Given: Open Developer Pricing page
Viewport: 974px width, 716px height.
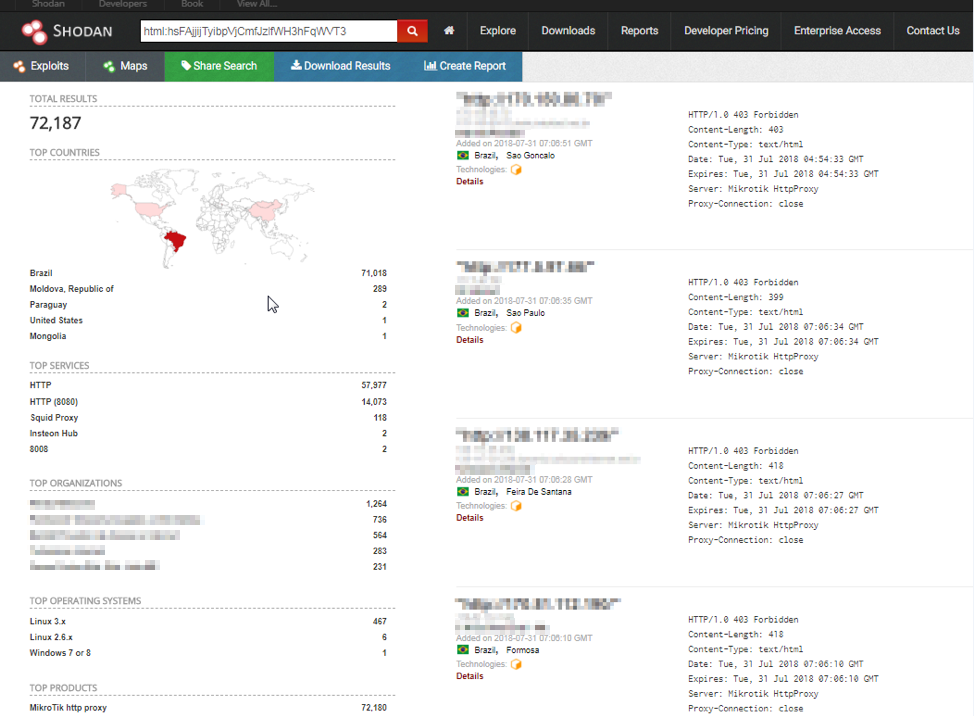Looking at the screenshot, I should coord(726,31).
